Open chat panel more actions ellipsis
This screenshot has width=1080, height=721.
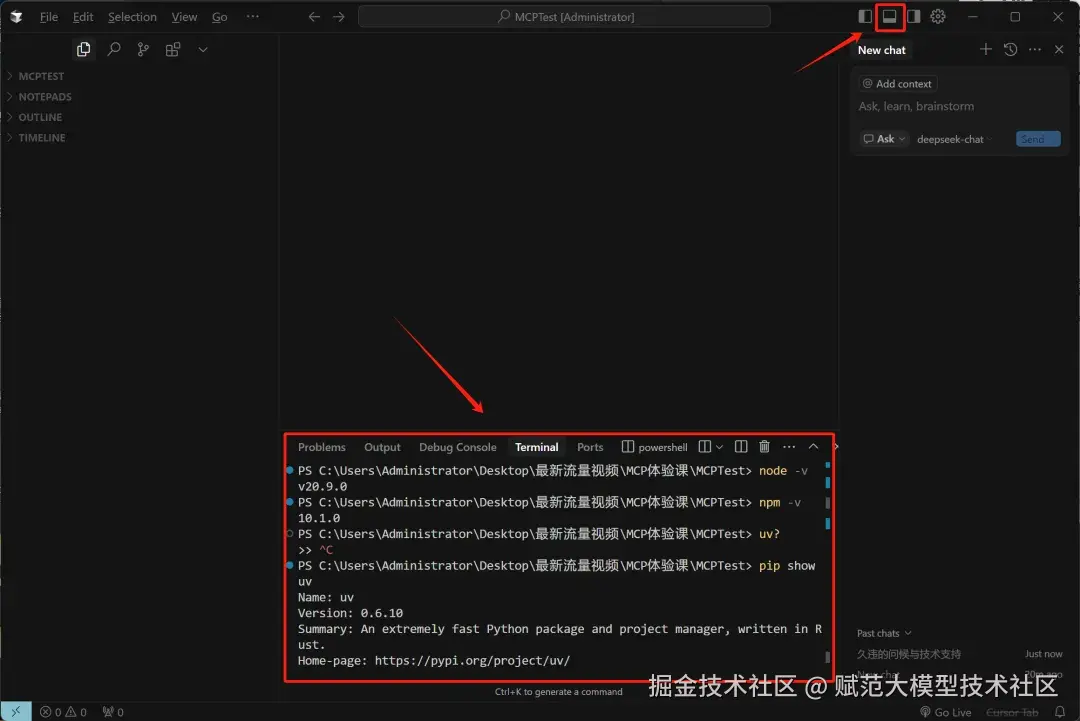(x=1035, y=50)
